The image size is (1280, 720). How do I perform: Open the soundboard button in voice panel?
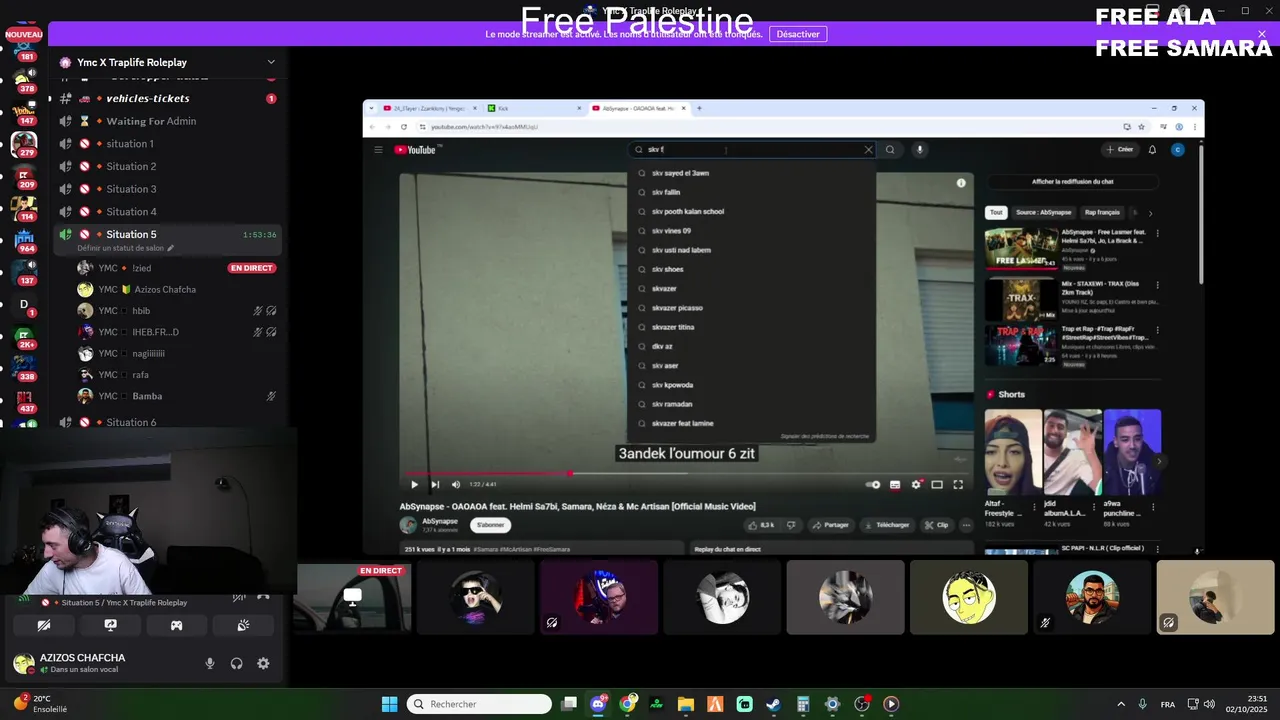(243, 625)
